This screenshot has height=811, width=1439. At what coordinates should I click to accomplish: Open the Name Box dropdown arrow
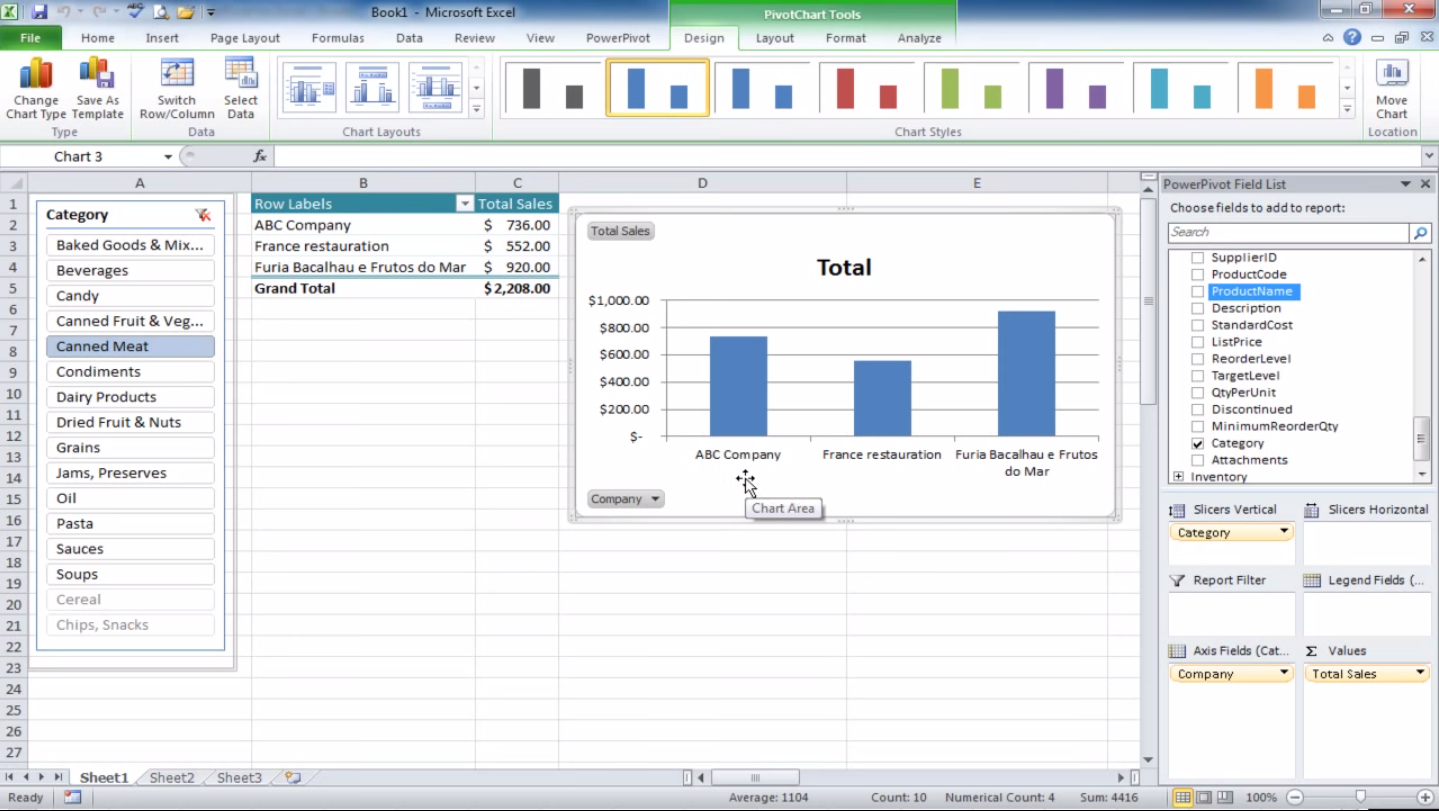tap(168, 157)
